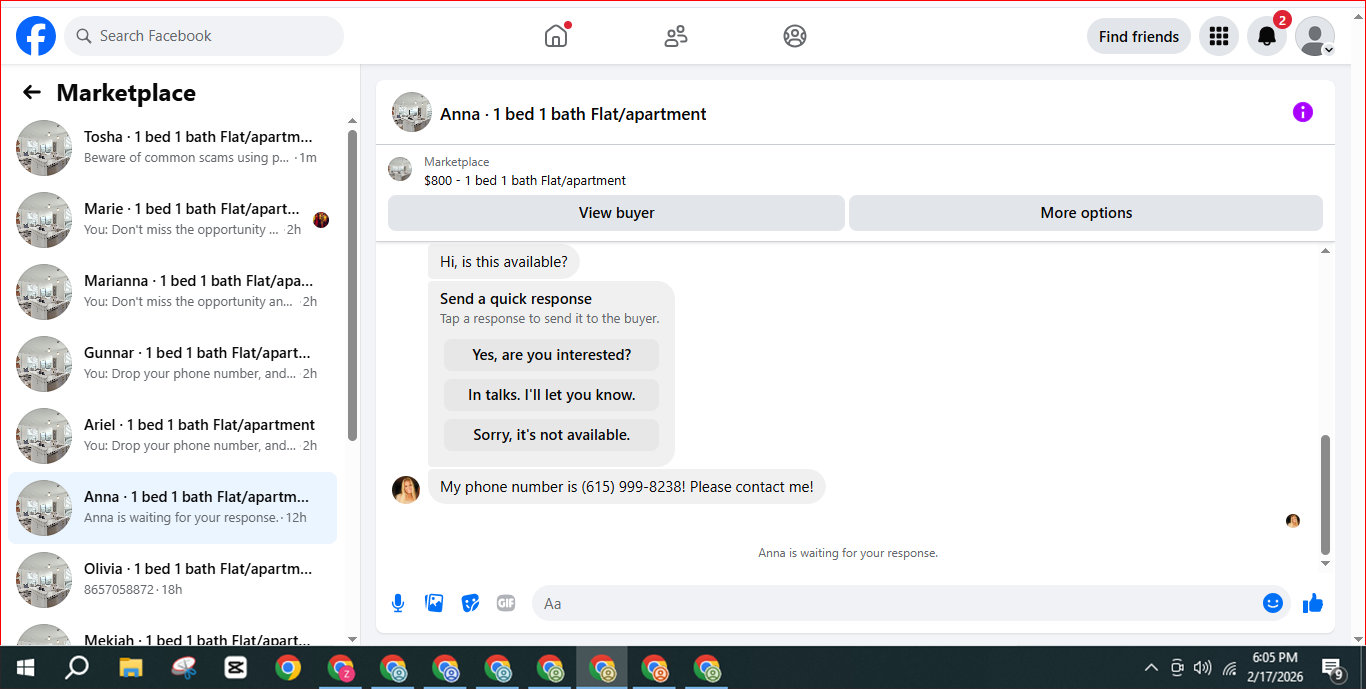Record a voice clip with microphone icon

[398, 603]
